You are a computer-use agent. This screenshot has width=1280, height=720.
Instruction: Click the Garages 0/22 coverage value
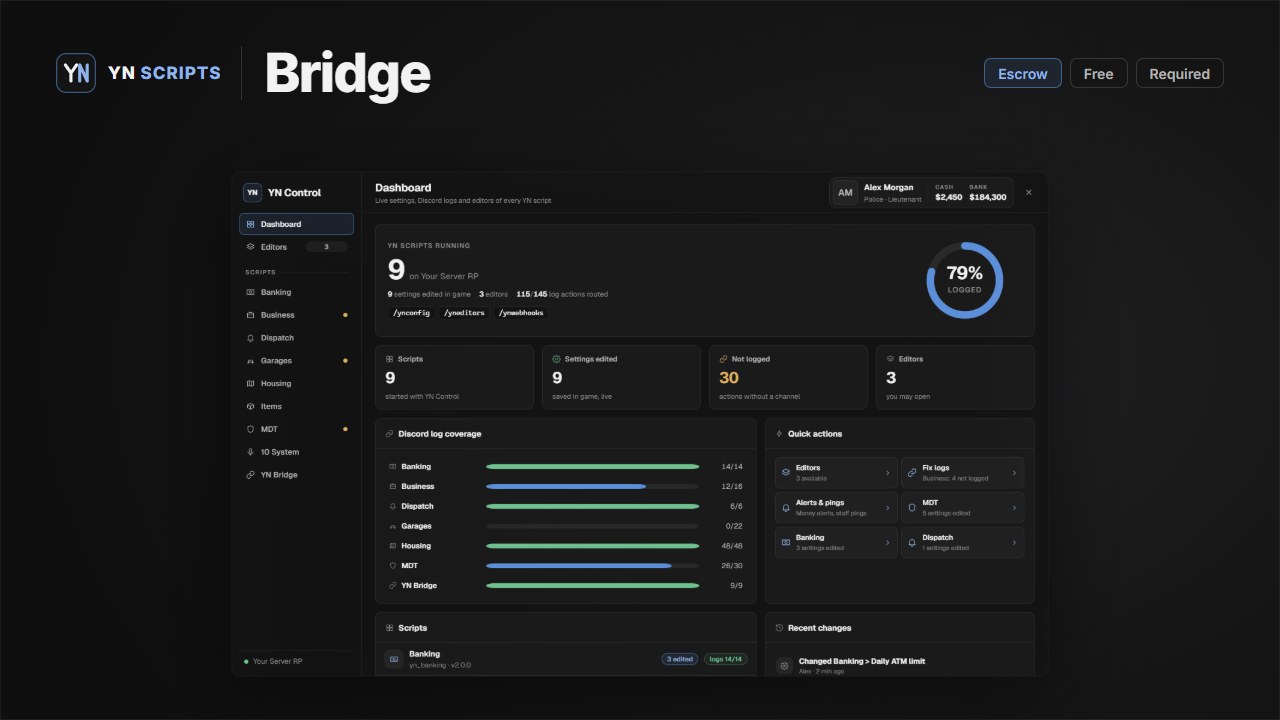(734, 526)
